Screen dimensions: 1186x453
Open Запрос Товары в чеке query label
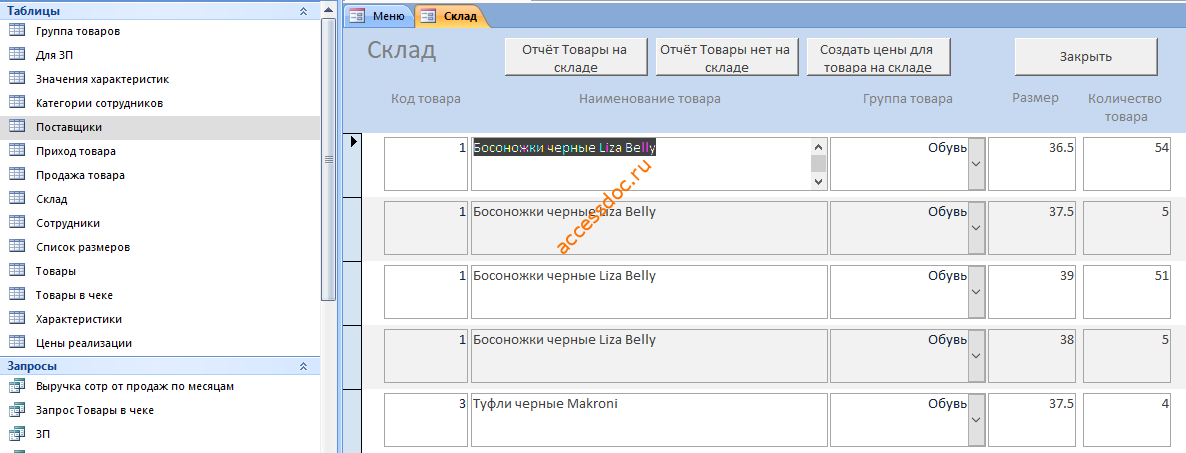click(95, 411)
